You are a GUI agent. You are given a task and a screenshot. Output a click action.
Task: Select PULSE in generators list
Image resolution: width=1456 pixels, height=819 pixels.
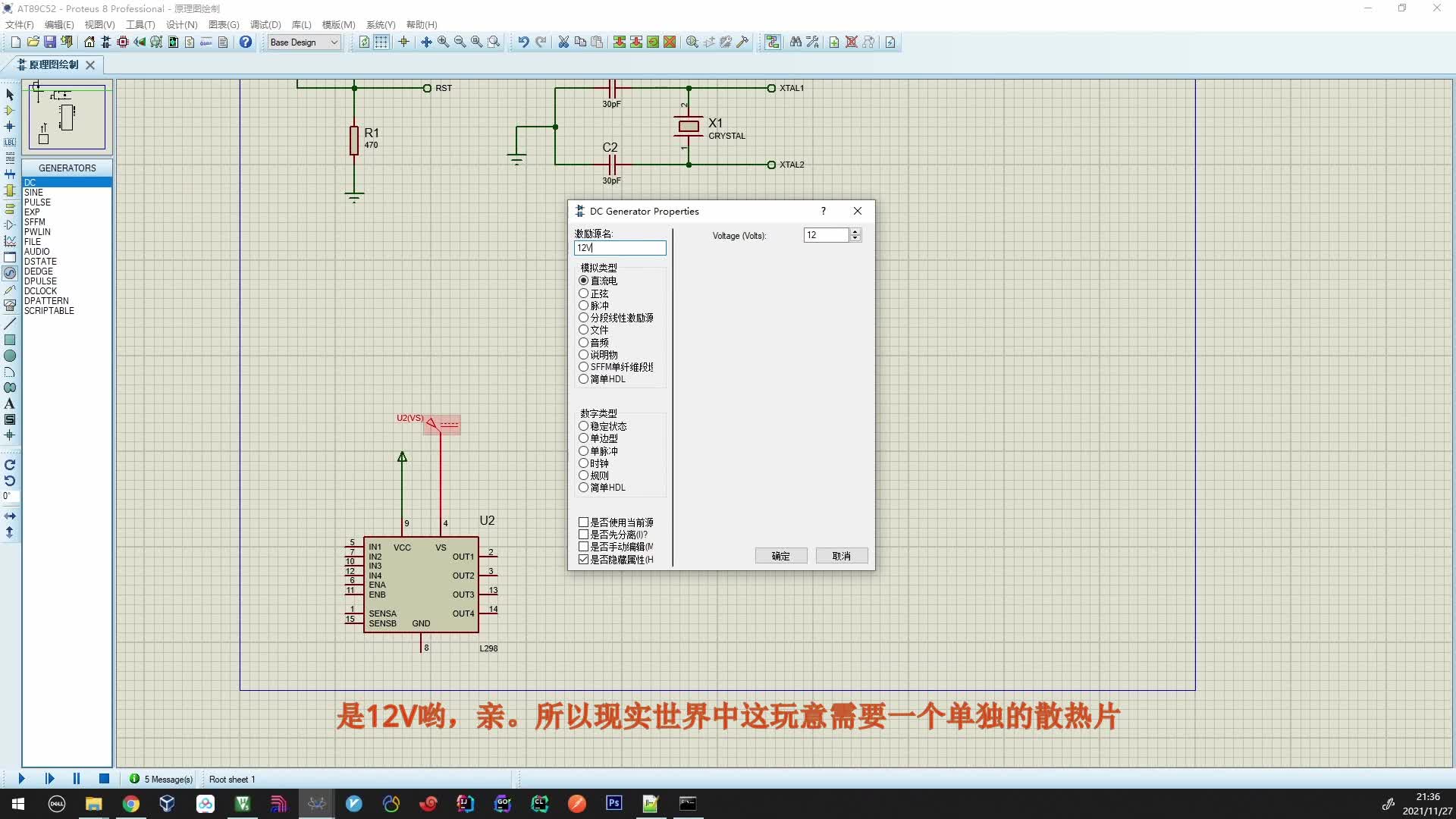coord(37,202)
